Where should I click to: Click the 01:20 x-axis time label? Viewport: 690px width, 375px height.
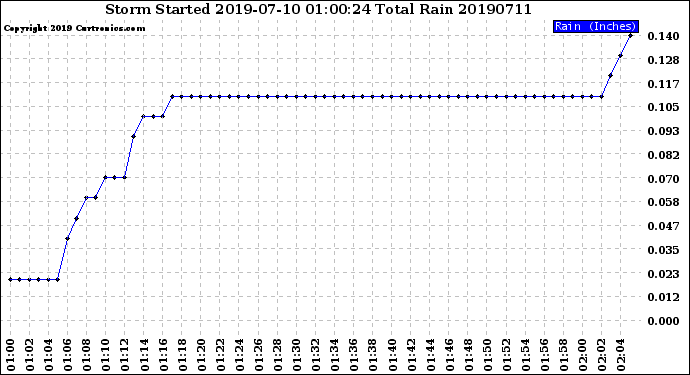point(201,355)
